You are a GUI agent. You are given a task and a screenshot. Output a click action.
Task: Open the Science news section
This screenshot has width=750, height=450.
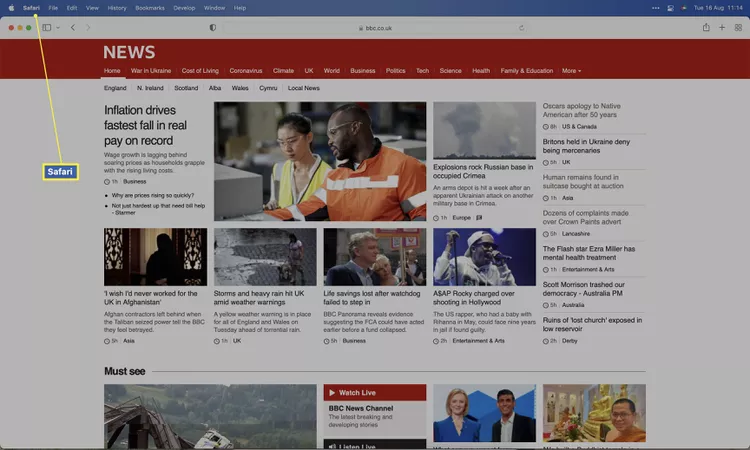[x=451, y=71]
